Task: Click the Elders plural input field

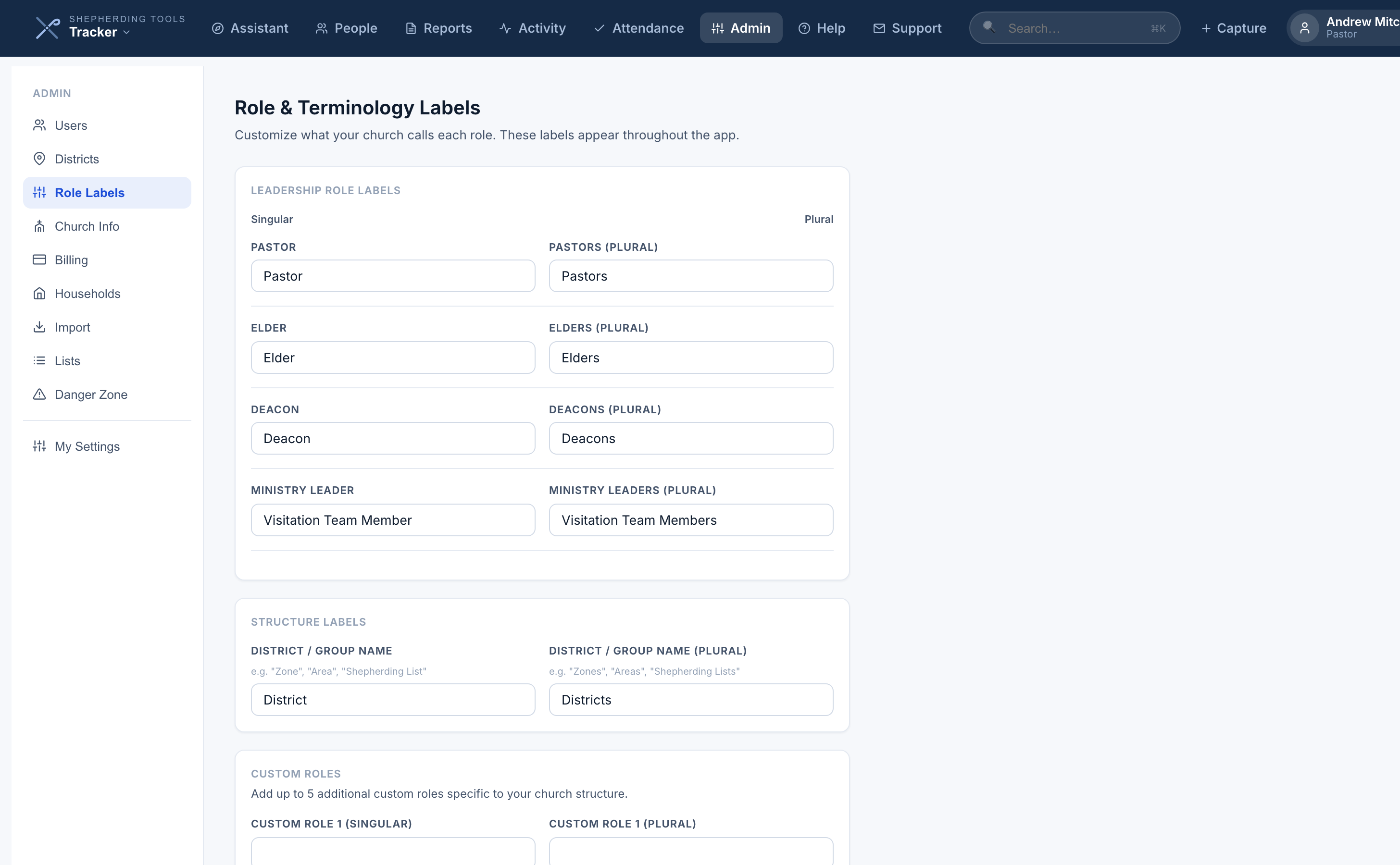Action: coord(691,358)
